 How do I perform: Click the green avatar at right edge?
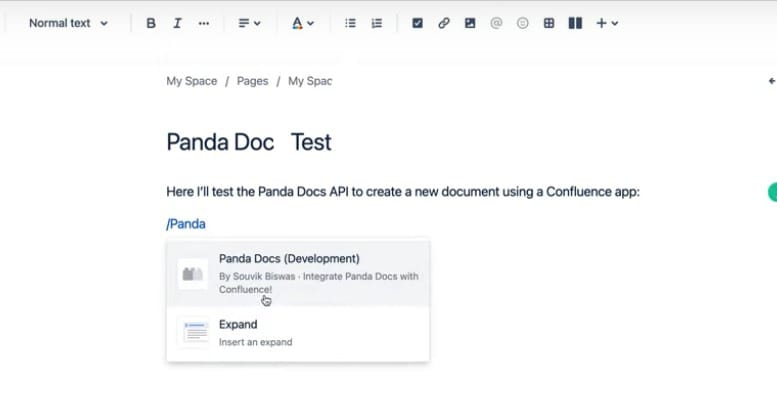773,192
